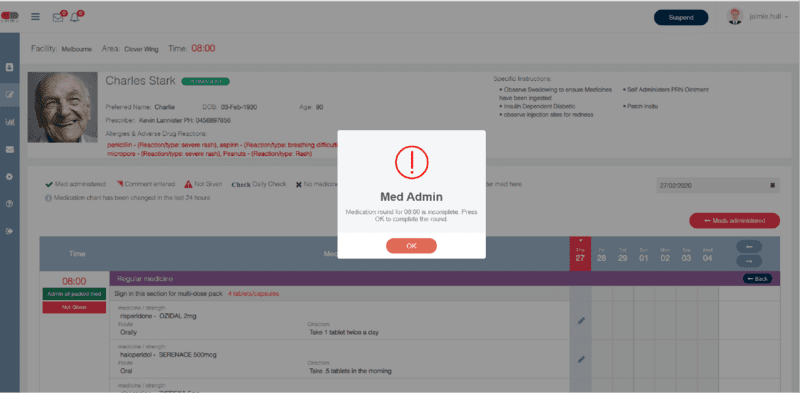
Task: Select day 28 in day header
Action: coord(602,255)
